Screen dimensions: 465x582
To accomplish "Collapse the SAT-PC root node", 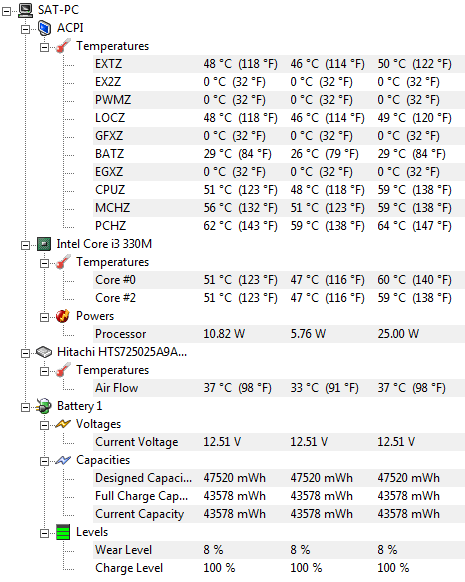I will tap(6, 12).
